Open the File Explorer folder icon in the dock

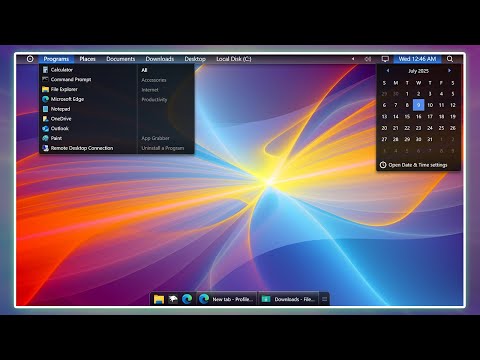click(159, 299)
